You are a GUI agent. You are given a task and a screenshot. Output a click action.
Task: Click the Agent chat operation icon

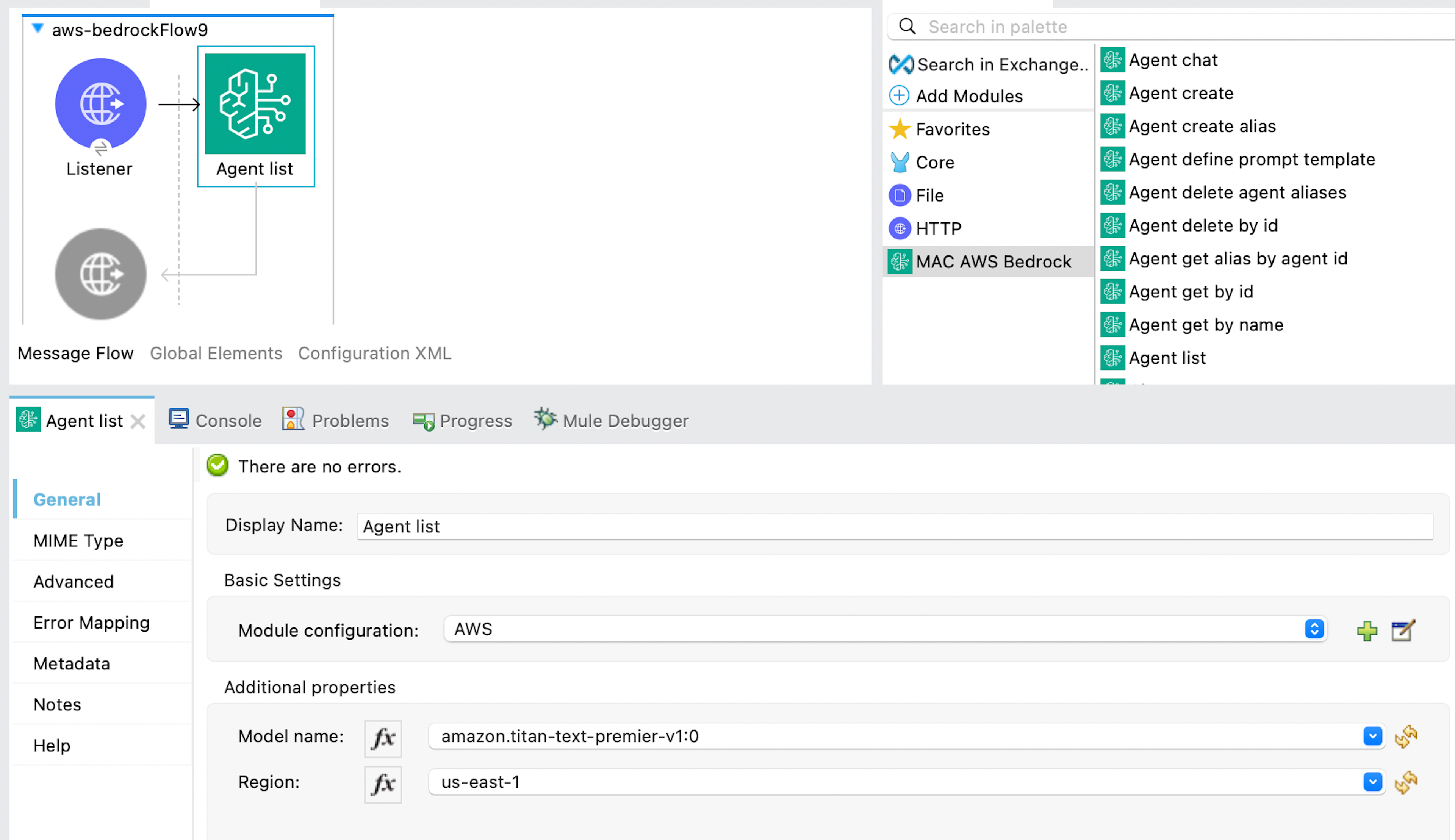1112,60
